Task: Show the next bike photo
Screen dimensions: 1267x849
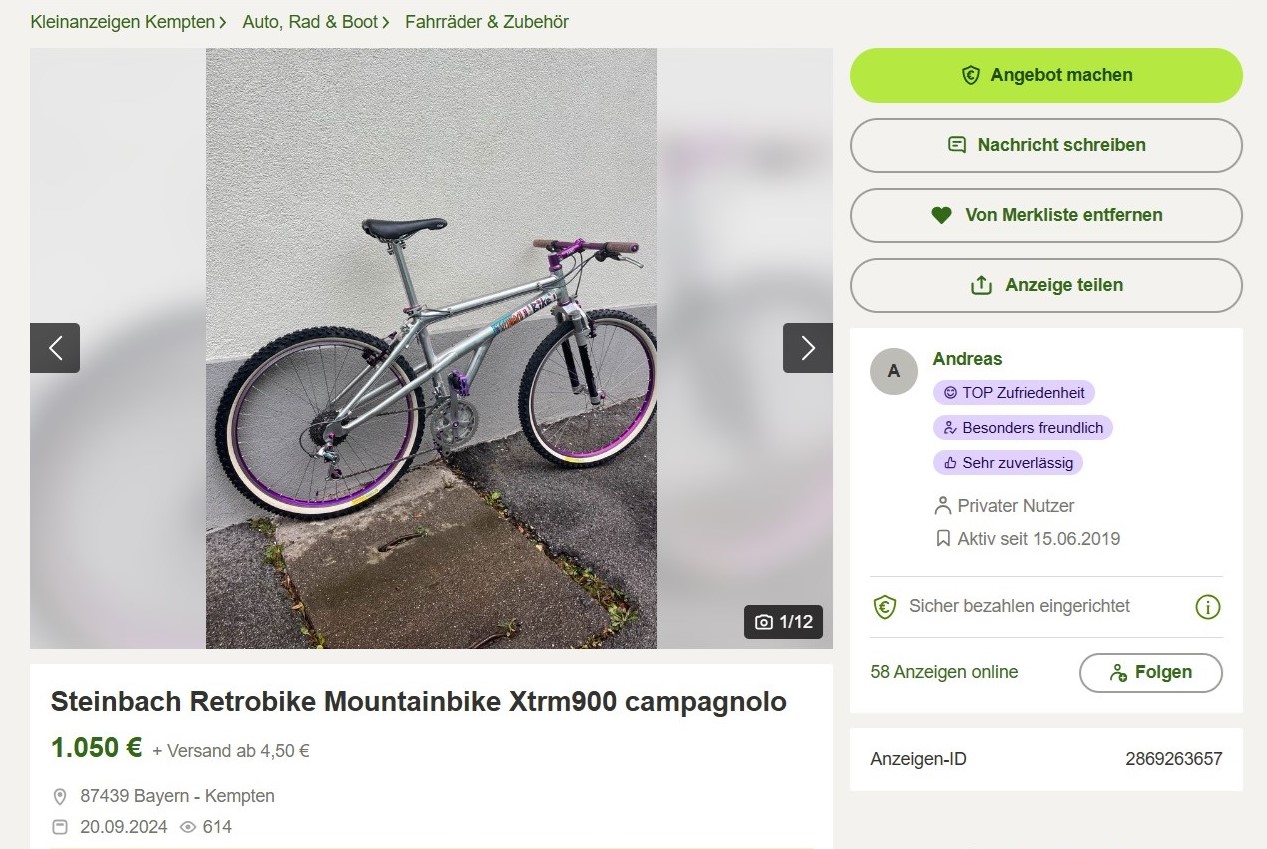Action: point(807,348)
